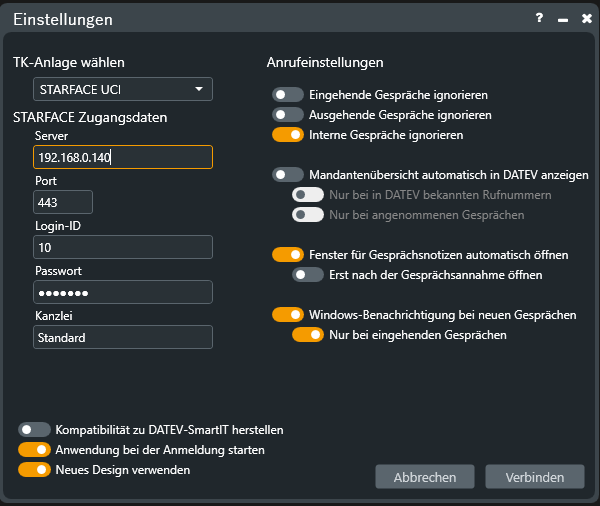Minimize the Einstellungen window
The image size is (600, 506).
pyautogui.click(x=562, y=19)
